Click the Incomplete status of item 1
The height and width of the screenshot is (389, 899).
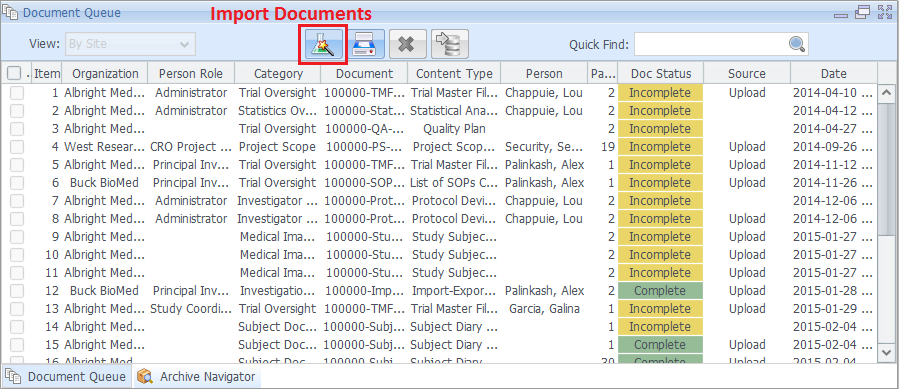pyautogui.click(x=660, y=92)
